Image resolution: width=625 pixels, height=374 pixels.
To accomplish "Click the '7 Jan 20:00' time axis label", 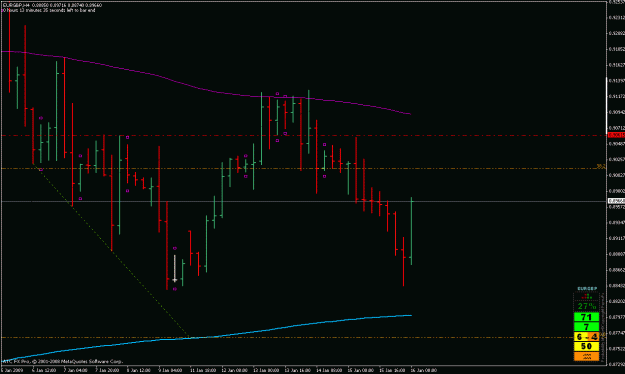I will coord(107,370).
